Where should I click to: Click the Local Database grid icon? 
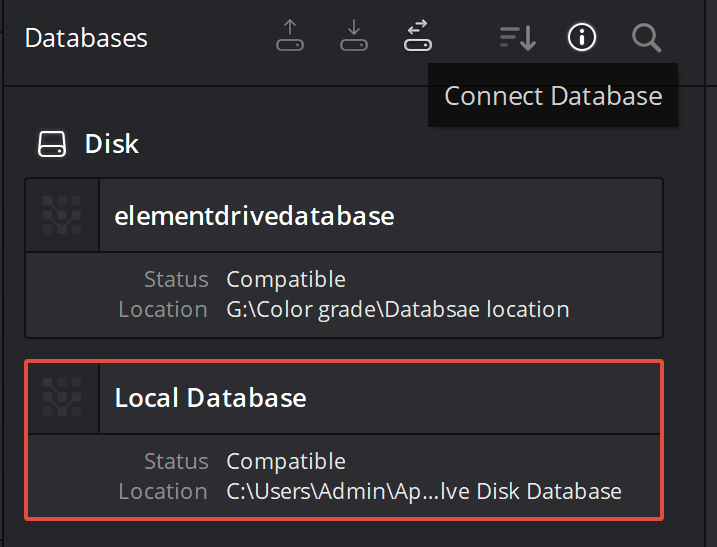click(63, 397)
